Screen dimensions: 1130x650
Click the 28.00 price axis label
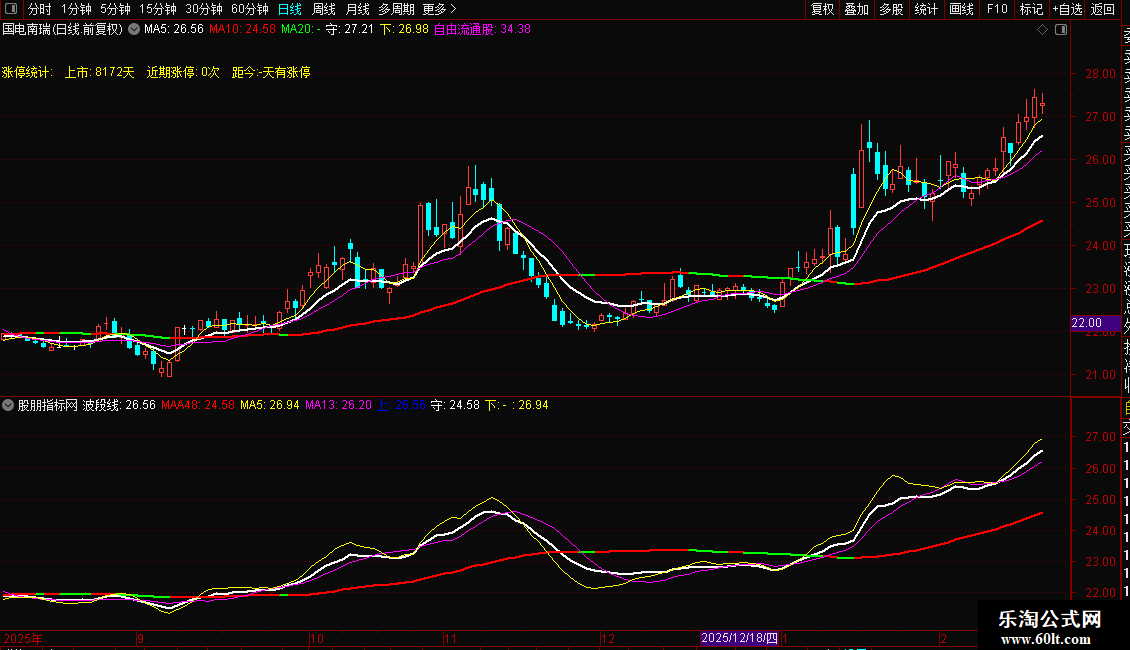click(x=1100, y=74)
